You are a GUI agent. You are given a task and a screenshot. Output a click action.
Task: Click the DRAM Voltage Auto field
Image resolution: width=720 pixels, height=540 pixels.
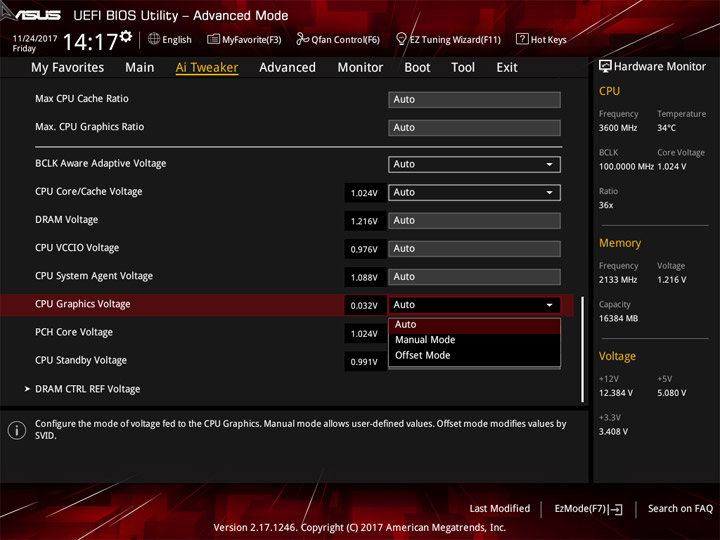click(474, 220)
